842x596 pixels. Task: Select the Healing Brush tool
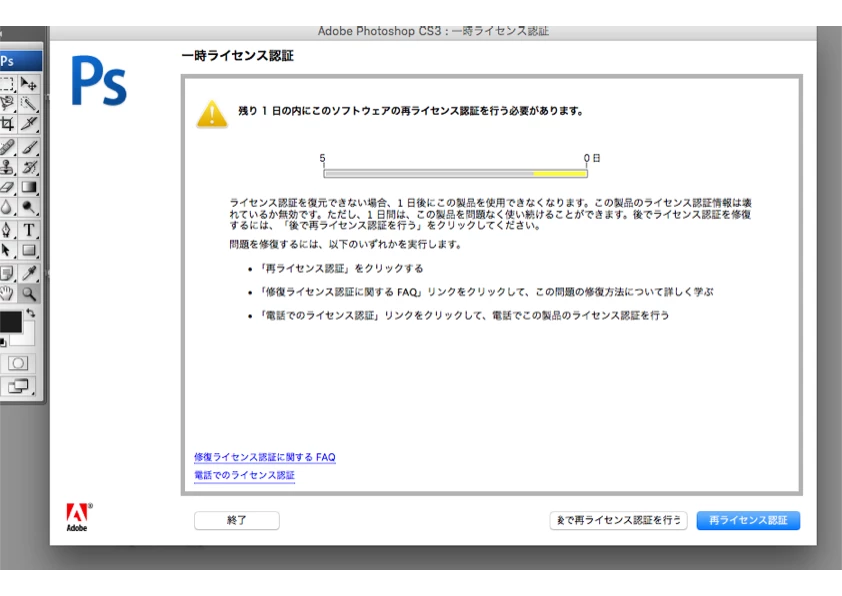tap(7, 147)
